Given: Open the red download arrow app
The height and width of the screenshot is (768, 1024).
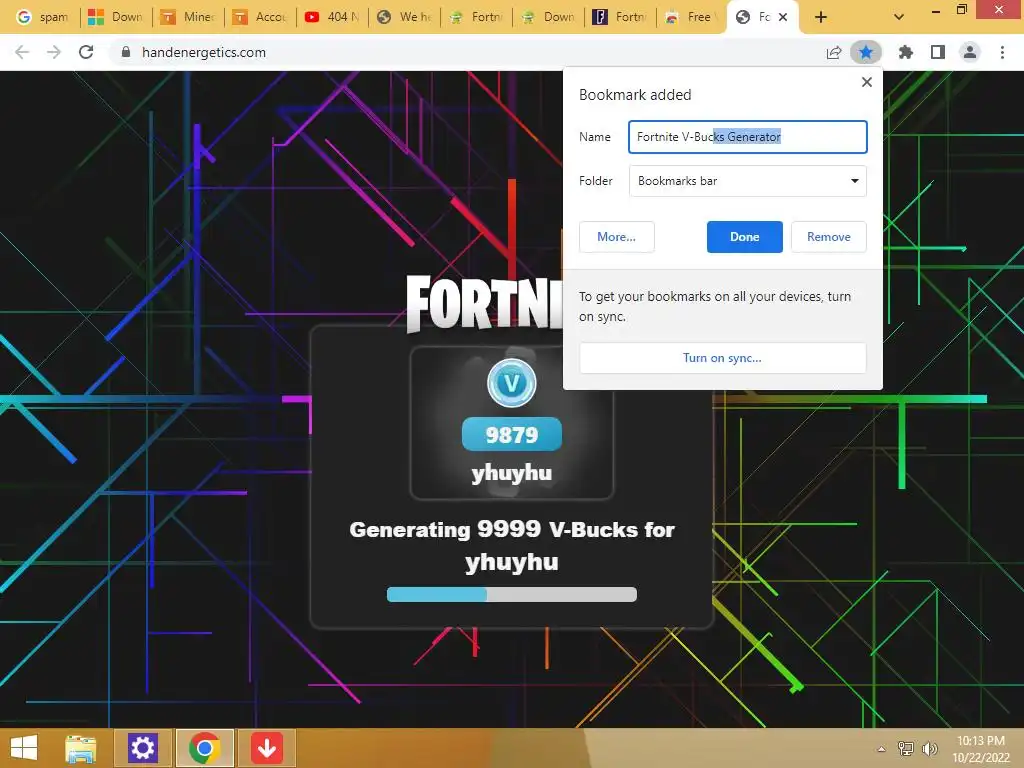Looking at the screenshot, I should (266, 748).
